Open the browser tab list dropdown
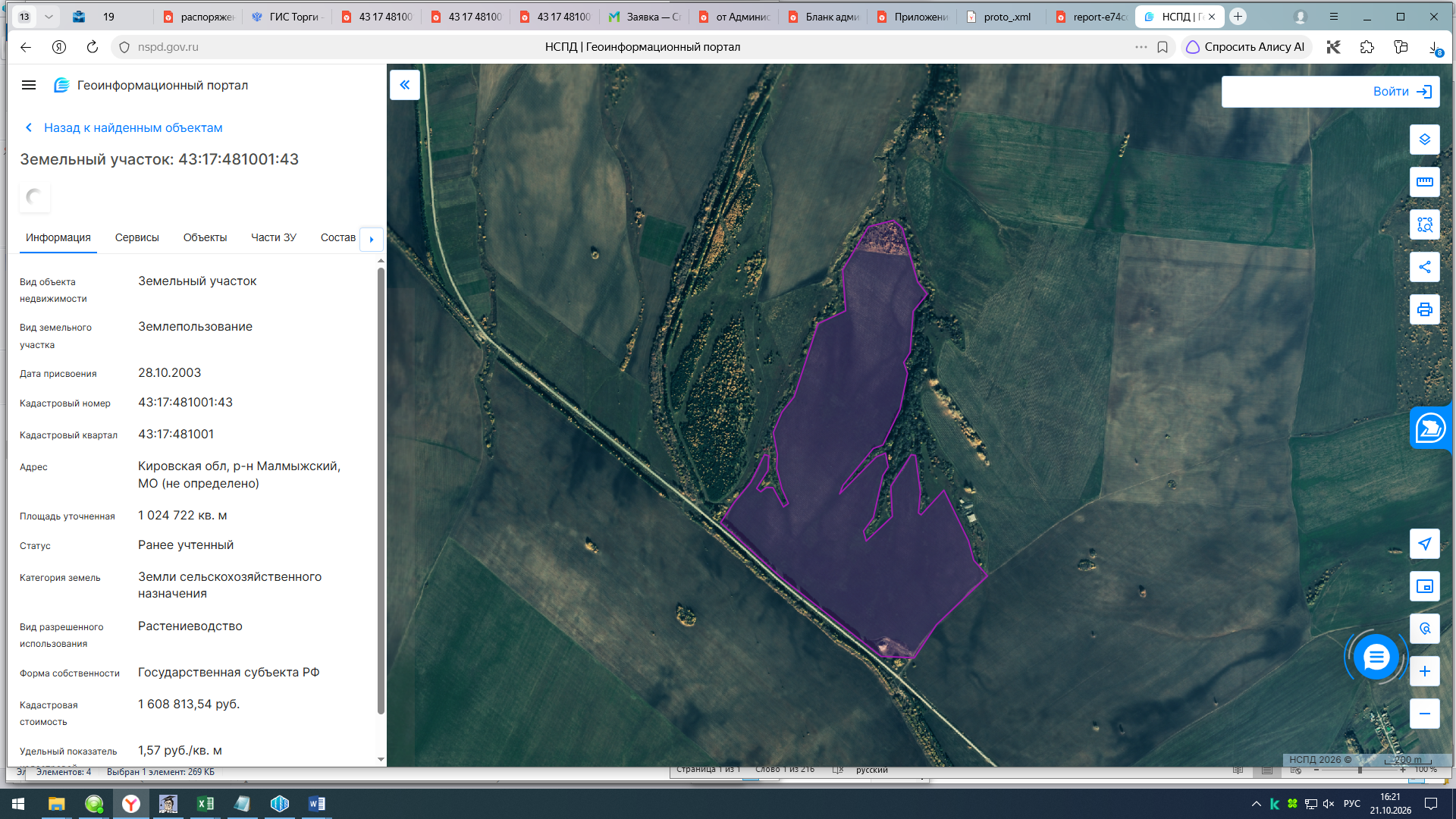 49,16
